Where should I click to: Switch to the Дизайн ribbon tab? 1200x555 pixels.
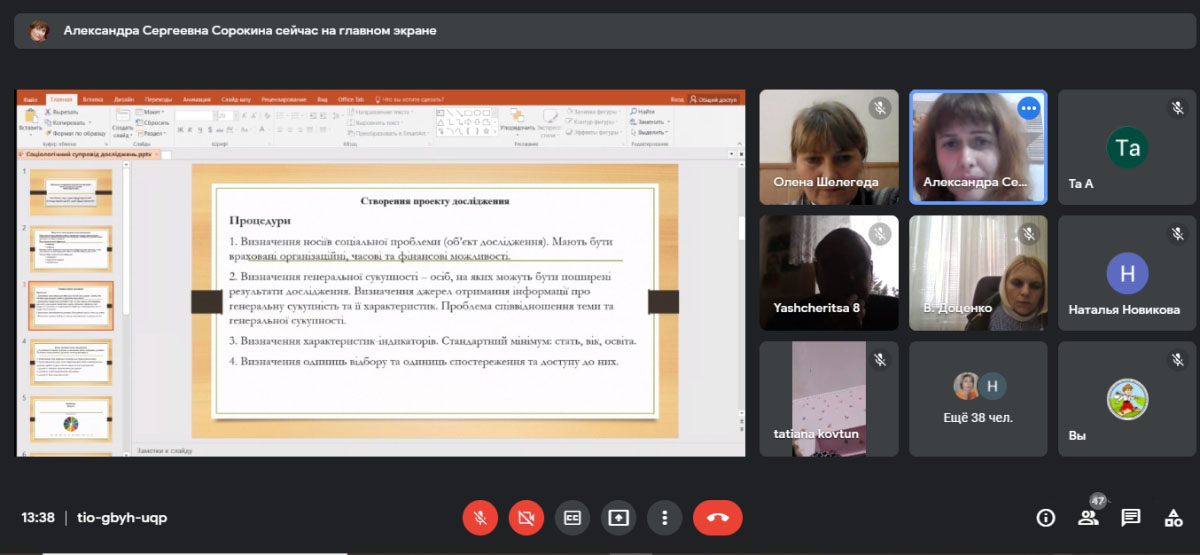tap(124, 99)
